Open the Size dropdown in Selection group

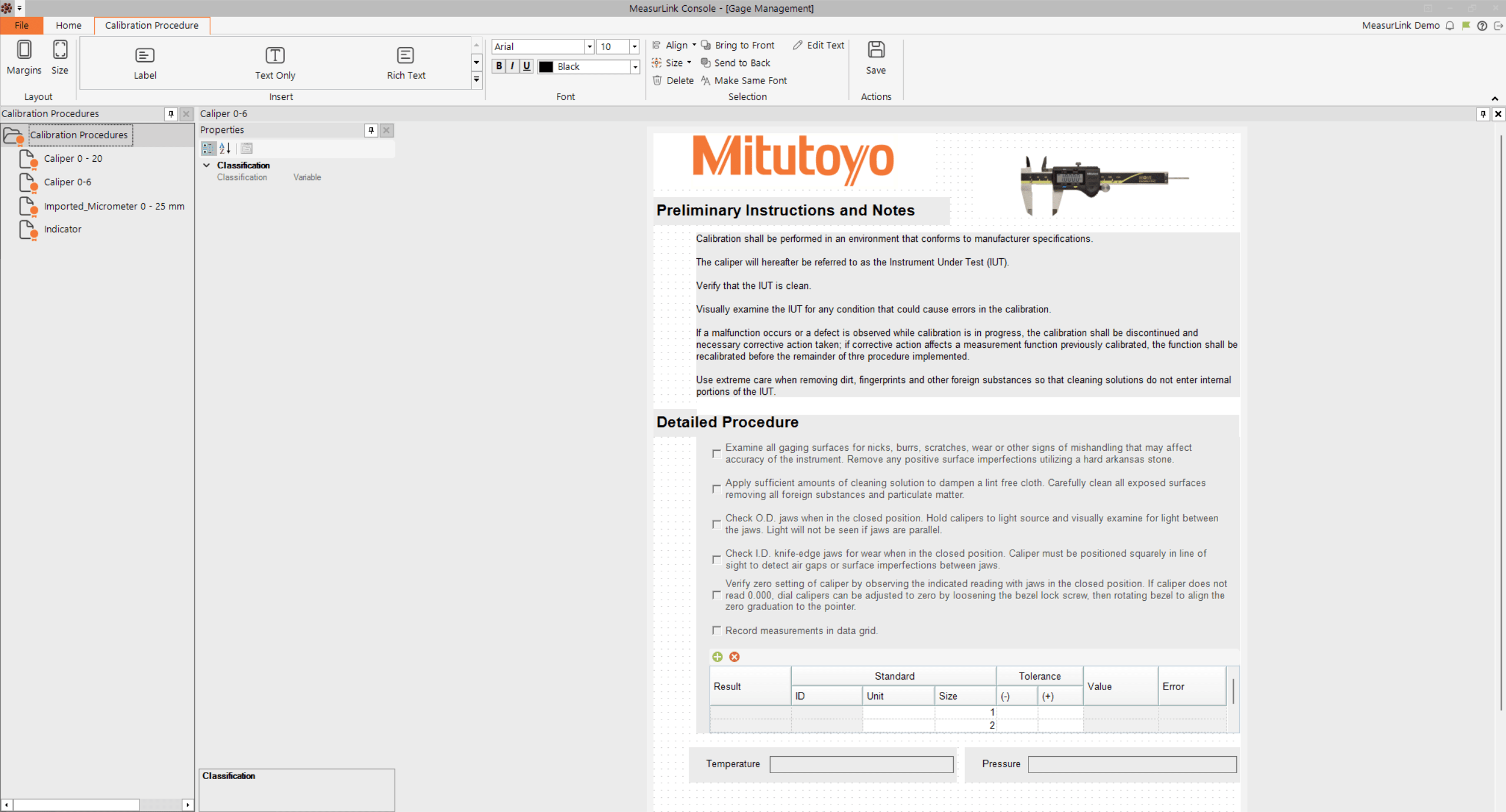pyautogui.click(x=672, y=63)
